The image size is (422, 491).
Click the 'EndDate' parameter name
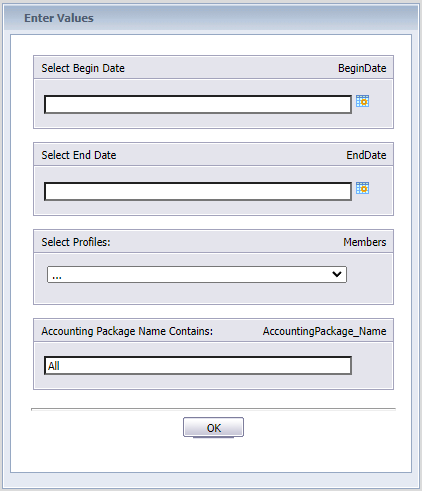(366, 155)
